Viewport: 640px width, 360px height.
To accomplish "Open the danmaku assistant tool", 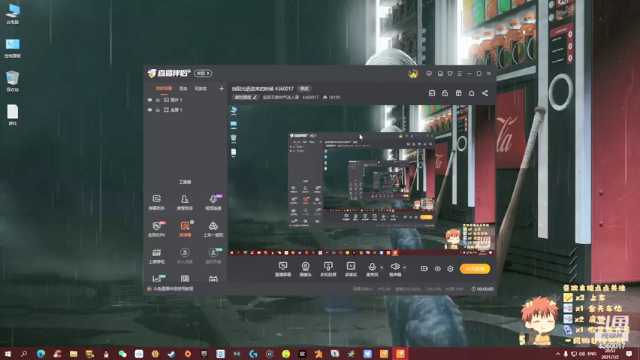I will pyautogui.click(x=156, y=202).
